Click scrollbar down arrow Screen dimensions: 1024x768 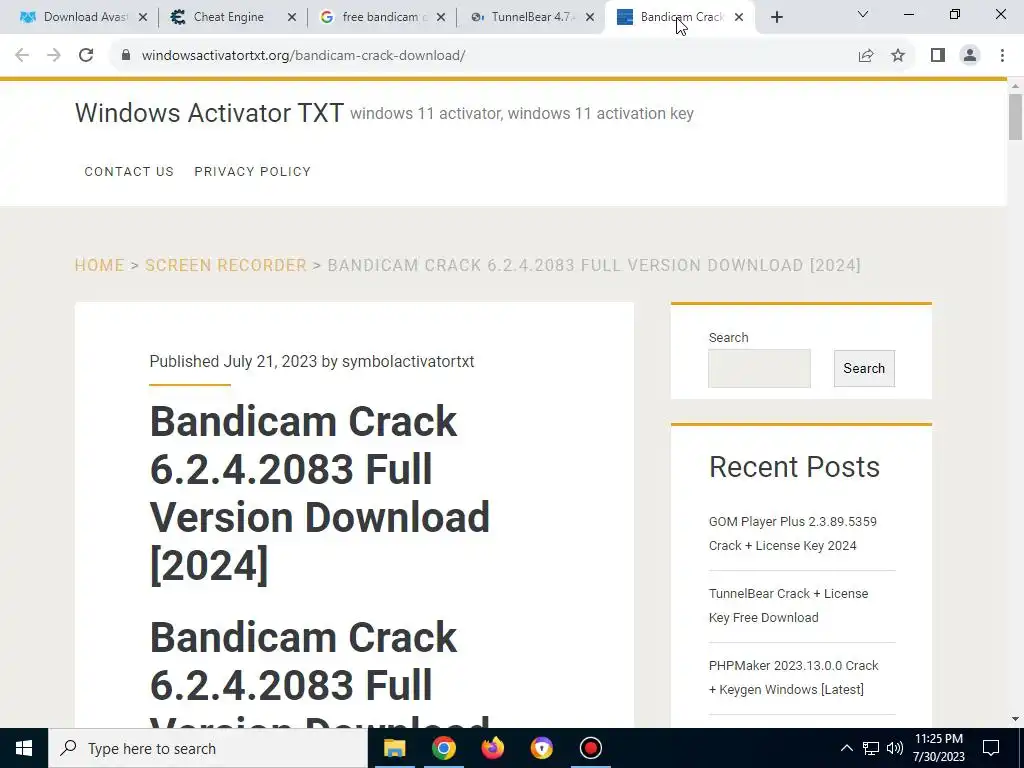[1015, 719]
